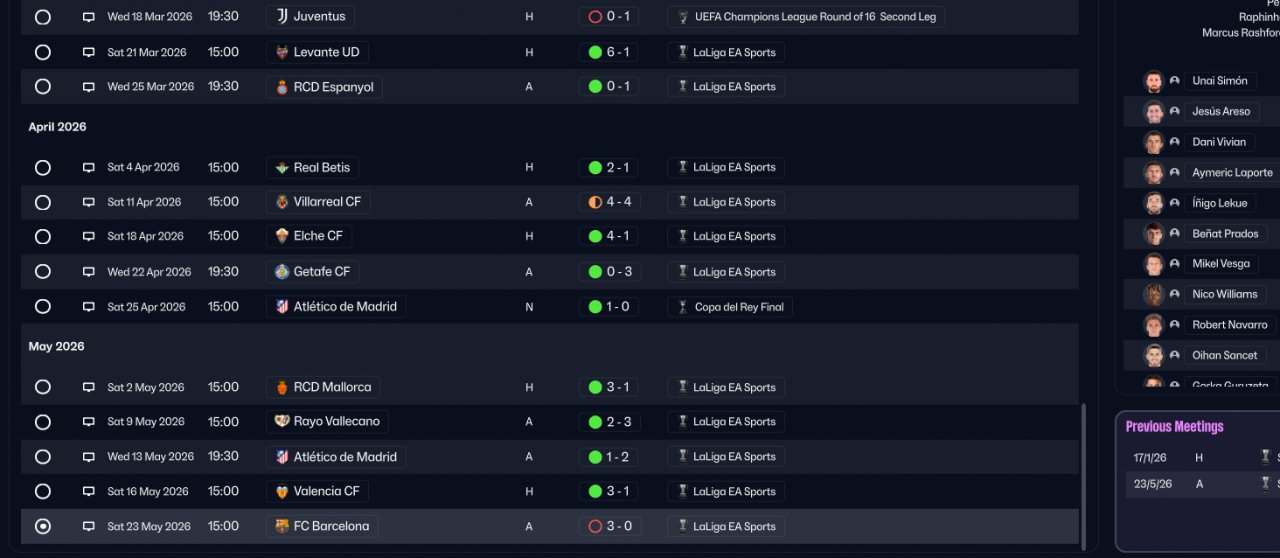Open the Previous Meetings panel header

1174,427
